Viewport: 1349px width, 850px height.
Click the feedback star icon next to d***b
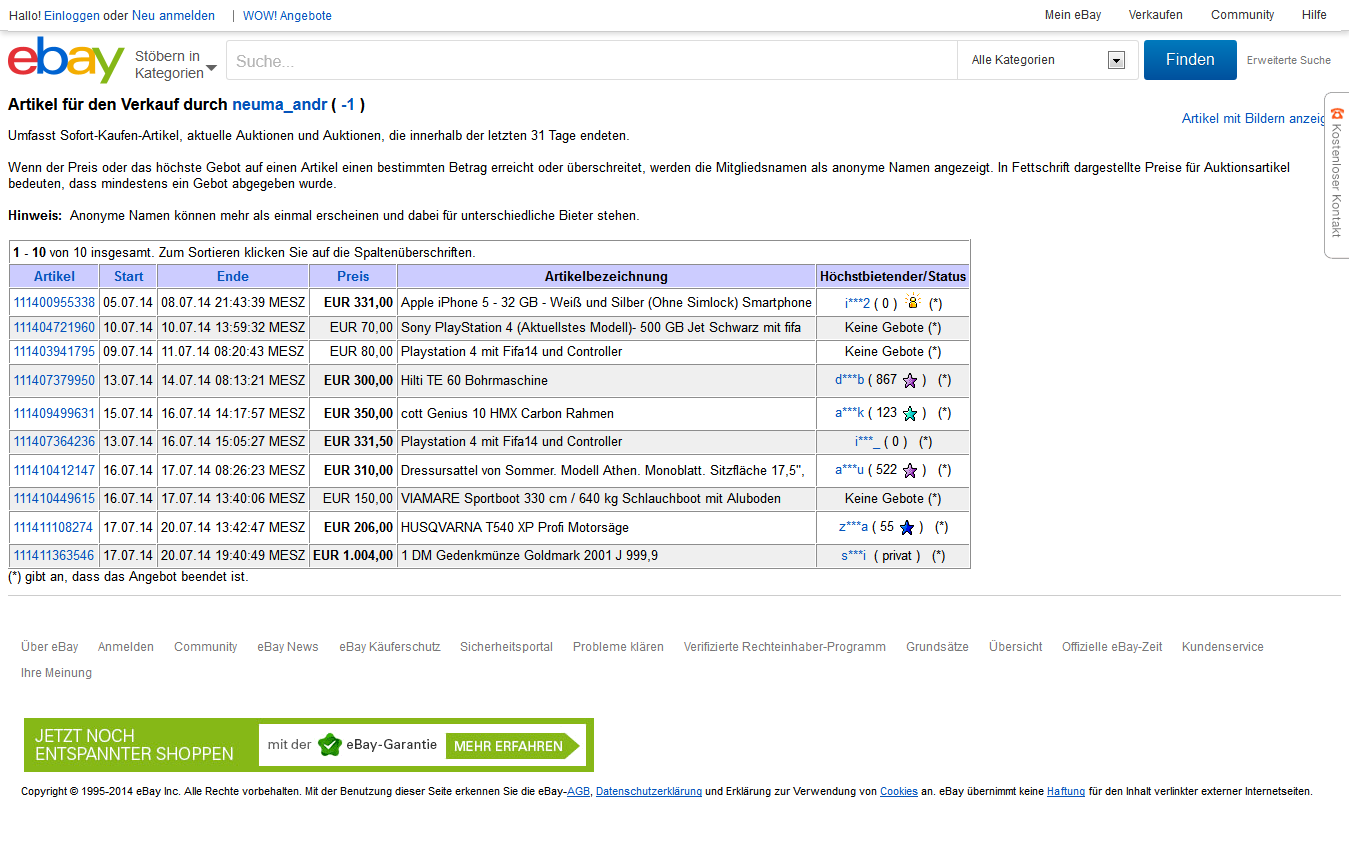point(910,381)
